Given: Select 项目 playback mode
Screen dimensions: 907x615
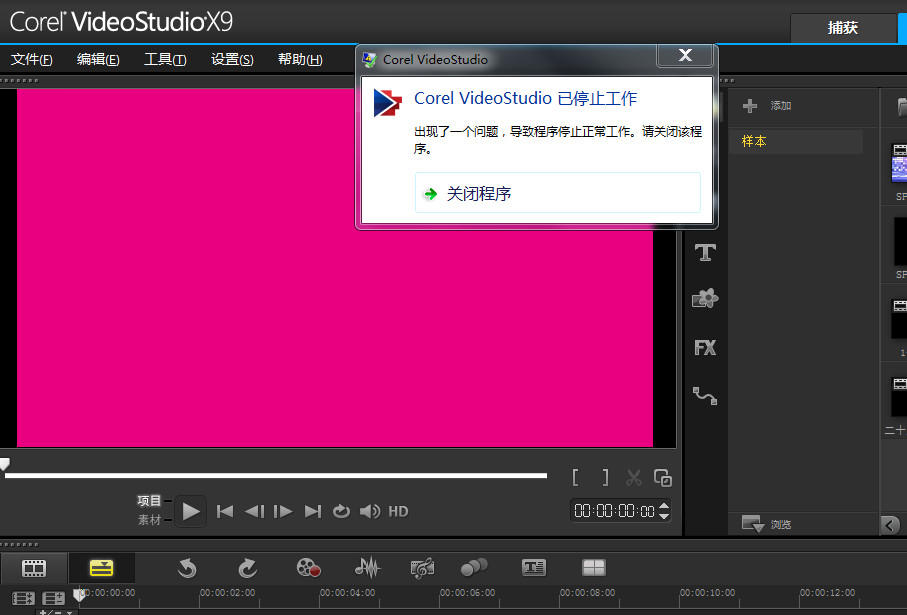Looking at the screenshot, I should (149, 500).
